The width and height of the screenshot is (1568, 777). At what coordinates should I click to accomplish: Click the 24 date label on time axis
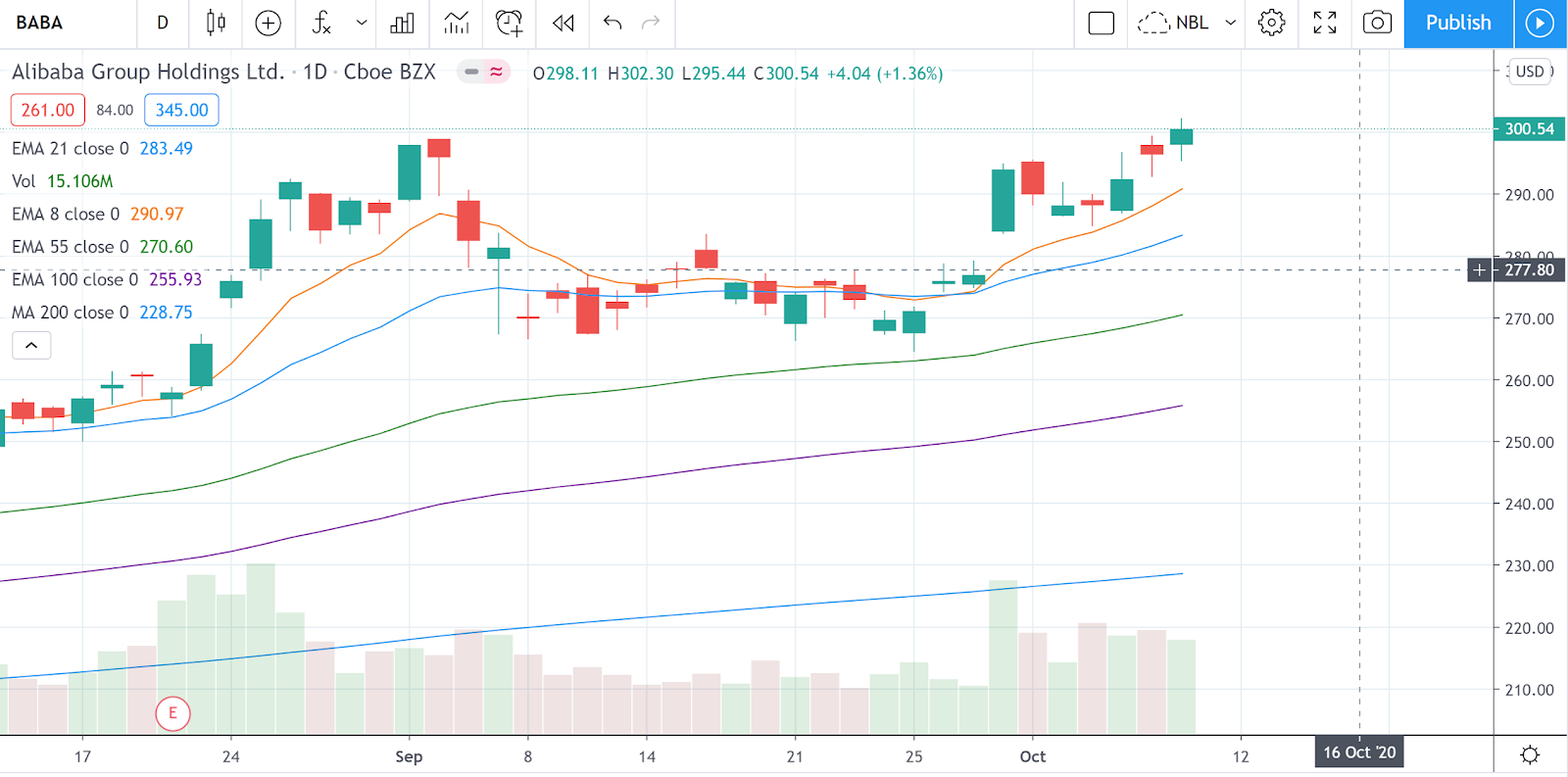(230, 756)
